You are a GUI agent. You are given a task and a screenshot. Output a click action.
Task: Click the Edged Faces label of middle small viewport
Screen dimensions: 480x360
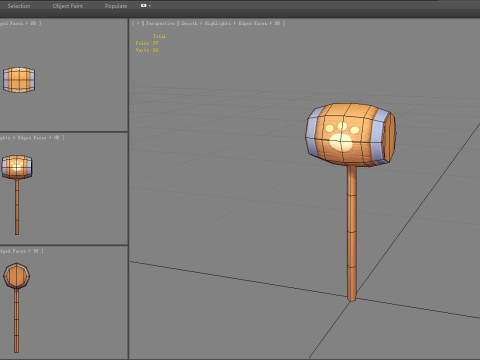(33, 138)
